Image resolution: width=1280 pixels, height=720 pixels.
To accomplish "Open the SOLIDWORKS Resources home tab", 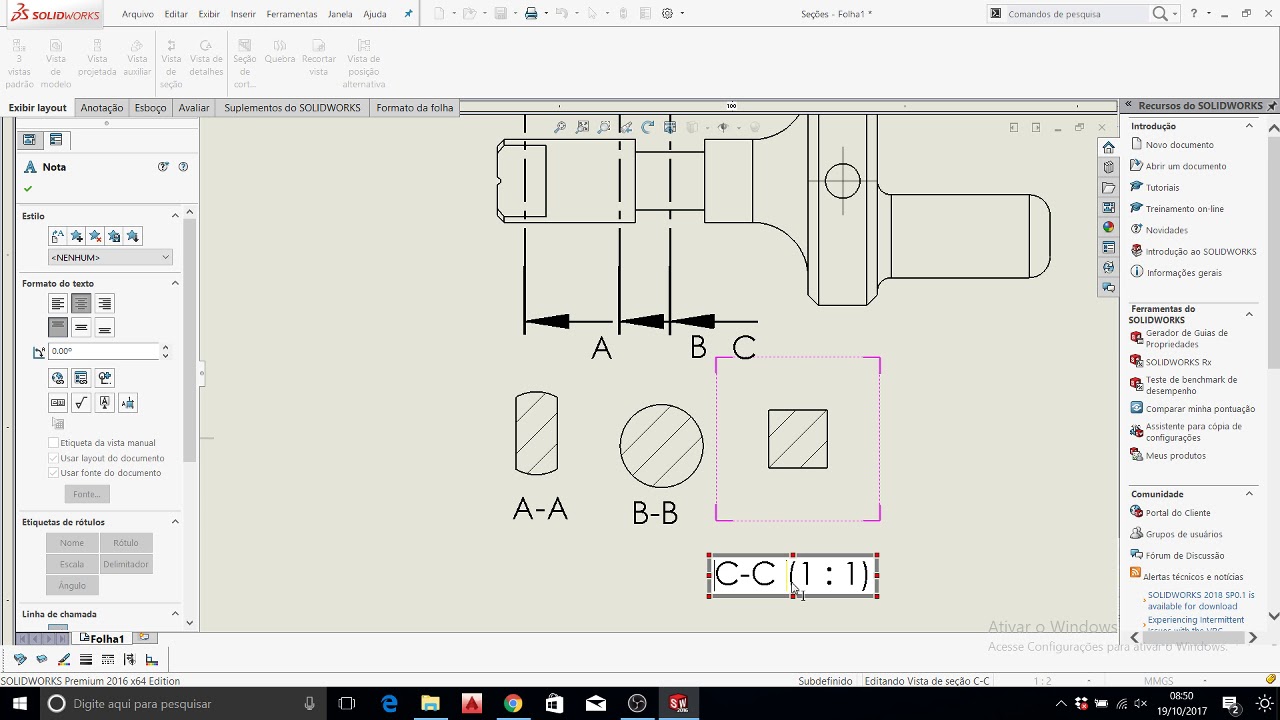I will click(x=1108, y=147).
